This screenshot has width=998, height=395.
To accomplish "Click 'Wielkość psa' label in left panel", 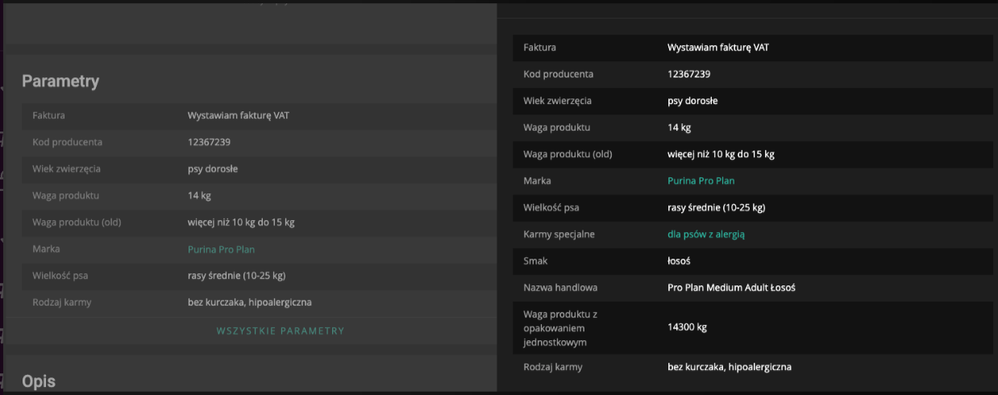I will 60,276.
